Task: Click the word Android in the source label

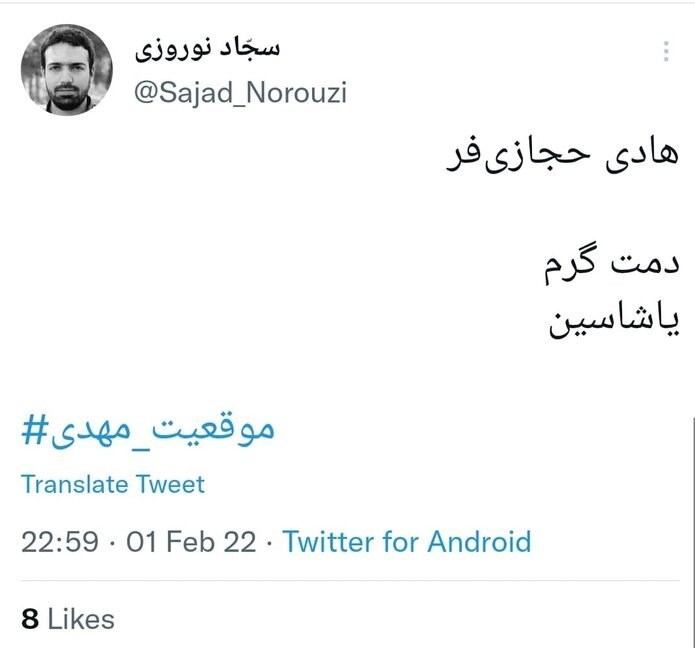Action: coord(479,542)
